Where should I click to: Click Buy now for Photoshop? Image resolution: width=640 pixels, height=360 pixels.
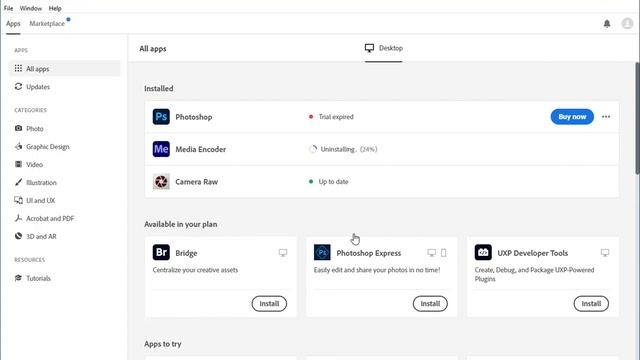pyautogui.click(x=572, y=117)
